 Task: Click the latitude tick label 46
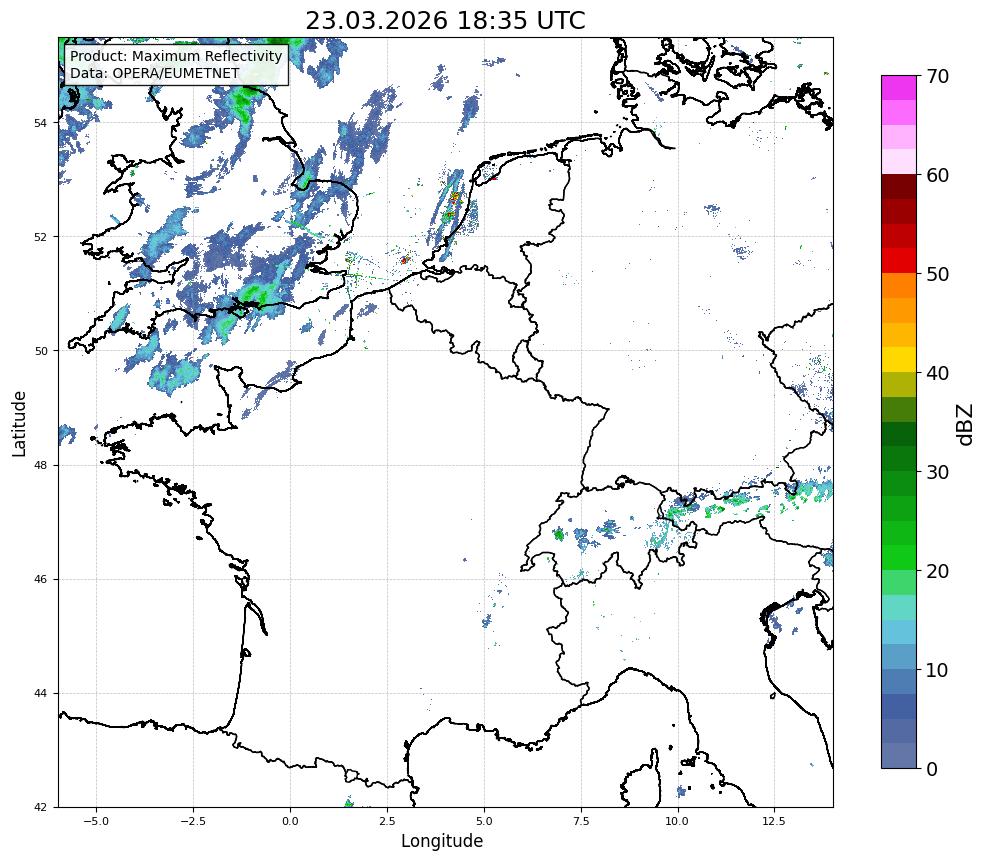(x=40, y=579)
